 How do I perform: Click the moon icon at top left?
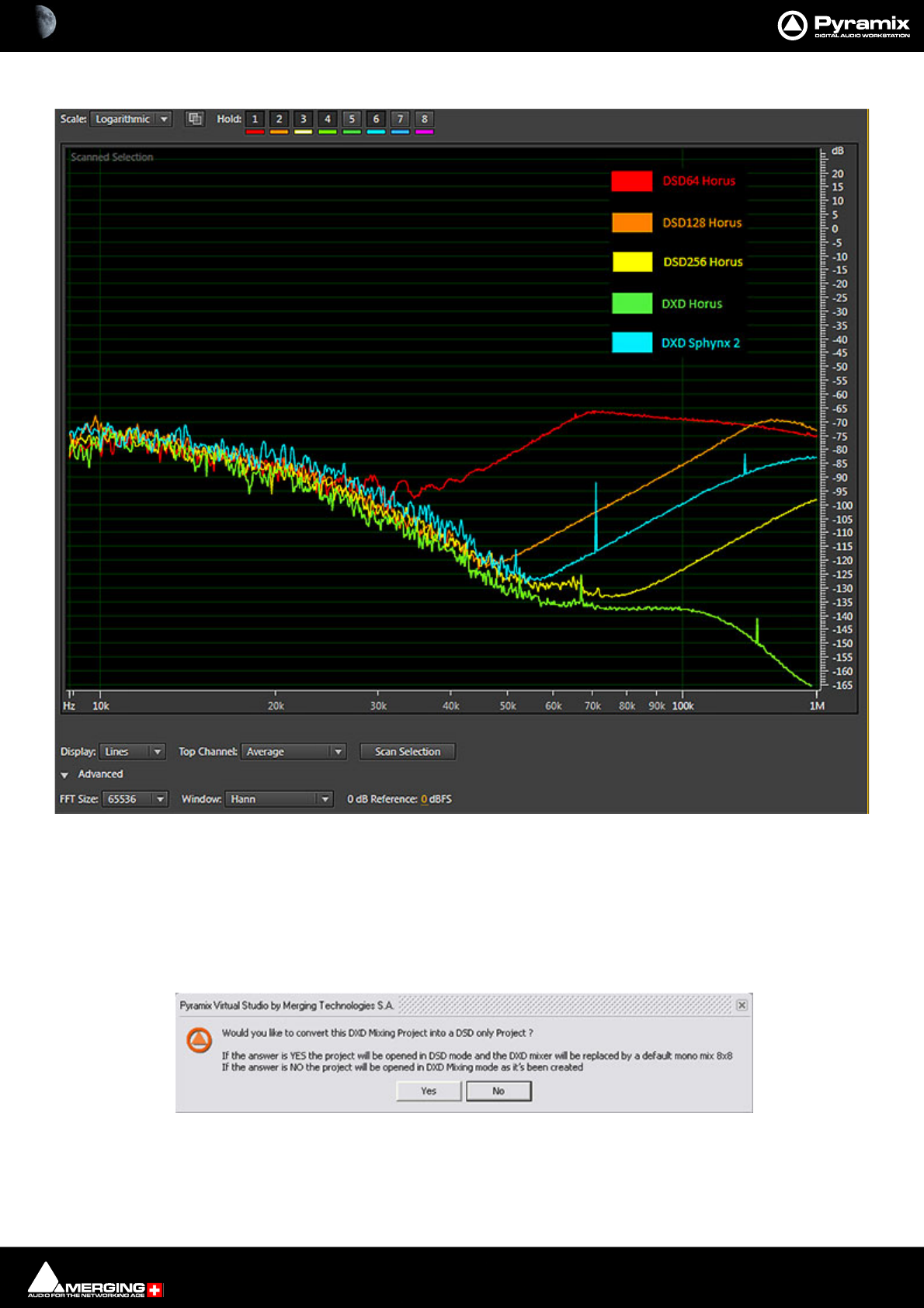45,21
